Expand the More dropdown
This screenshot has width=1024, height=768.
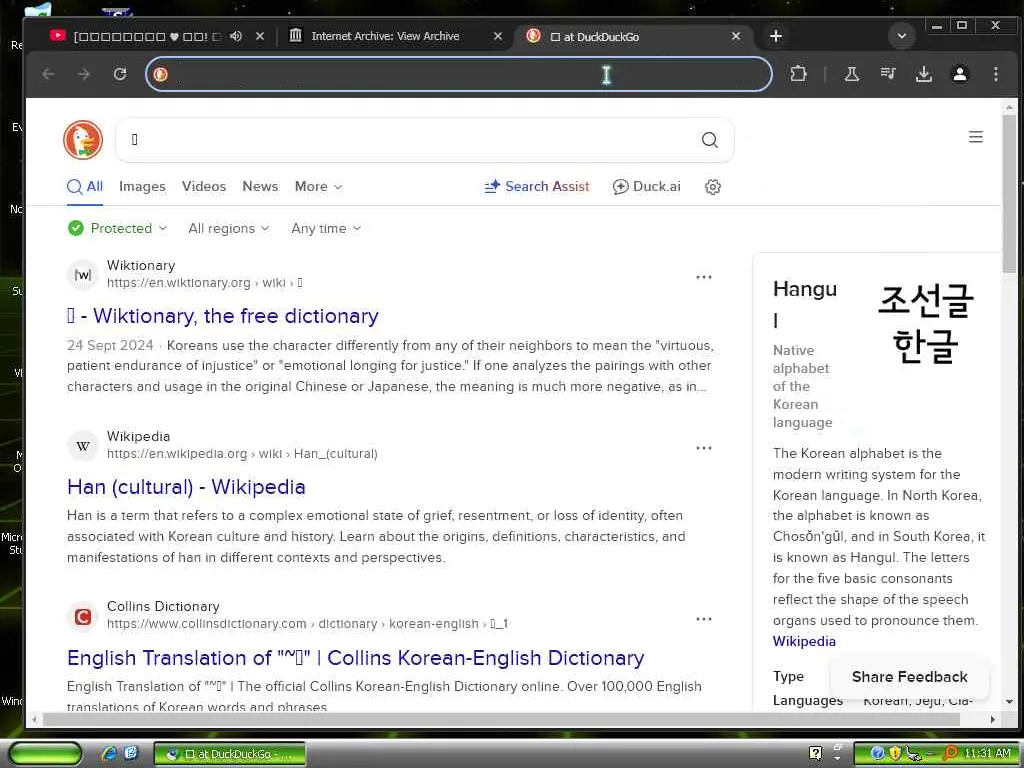coord(318,187)
